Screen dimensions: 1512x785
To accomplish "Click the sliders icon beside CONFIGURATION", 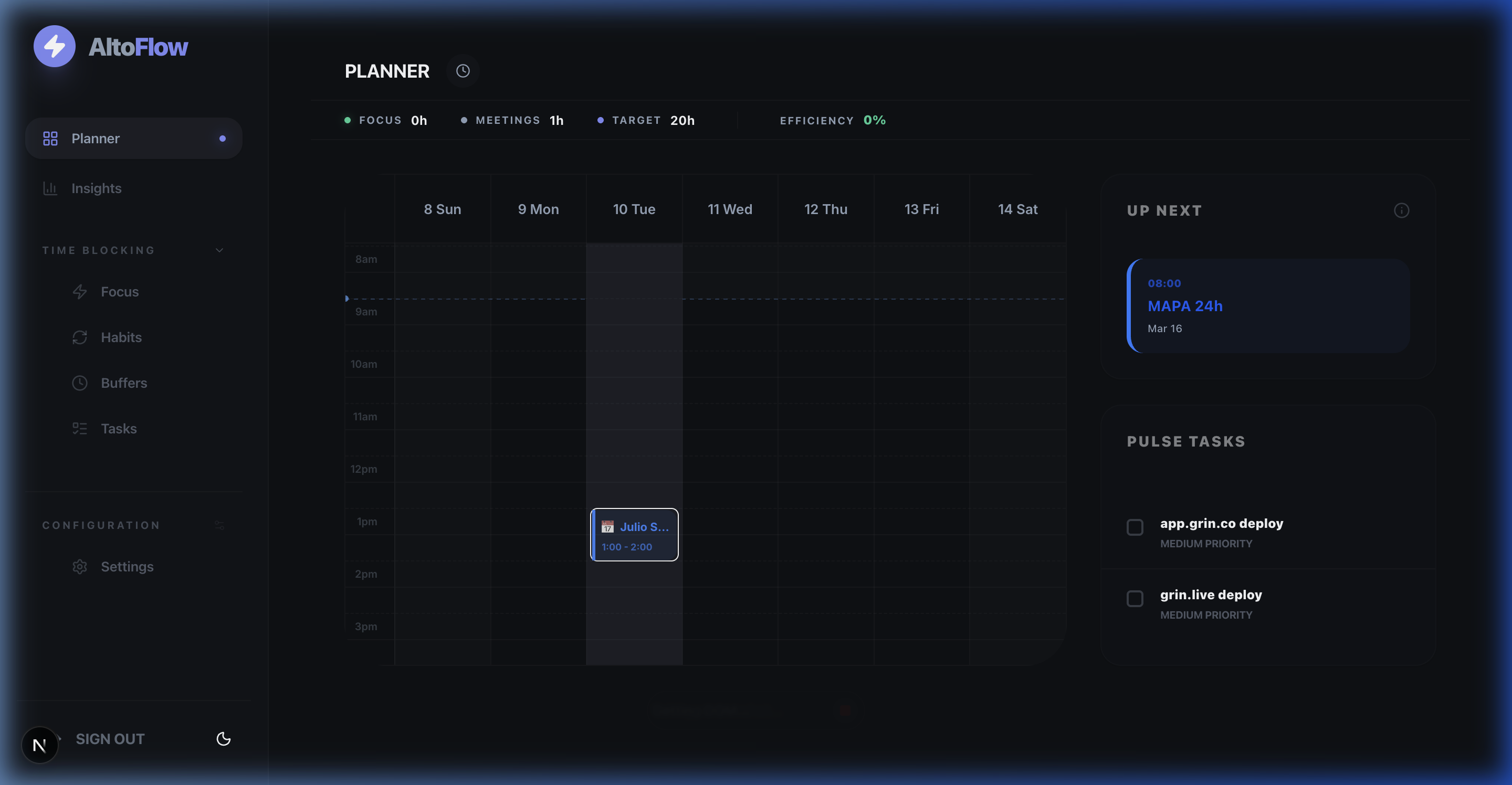I will pos(219,525).
